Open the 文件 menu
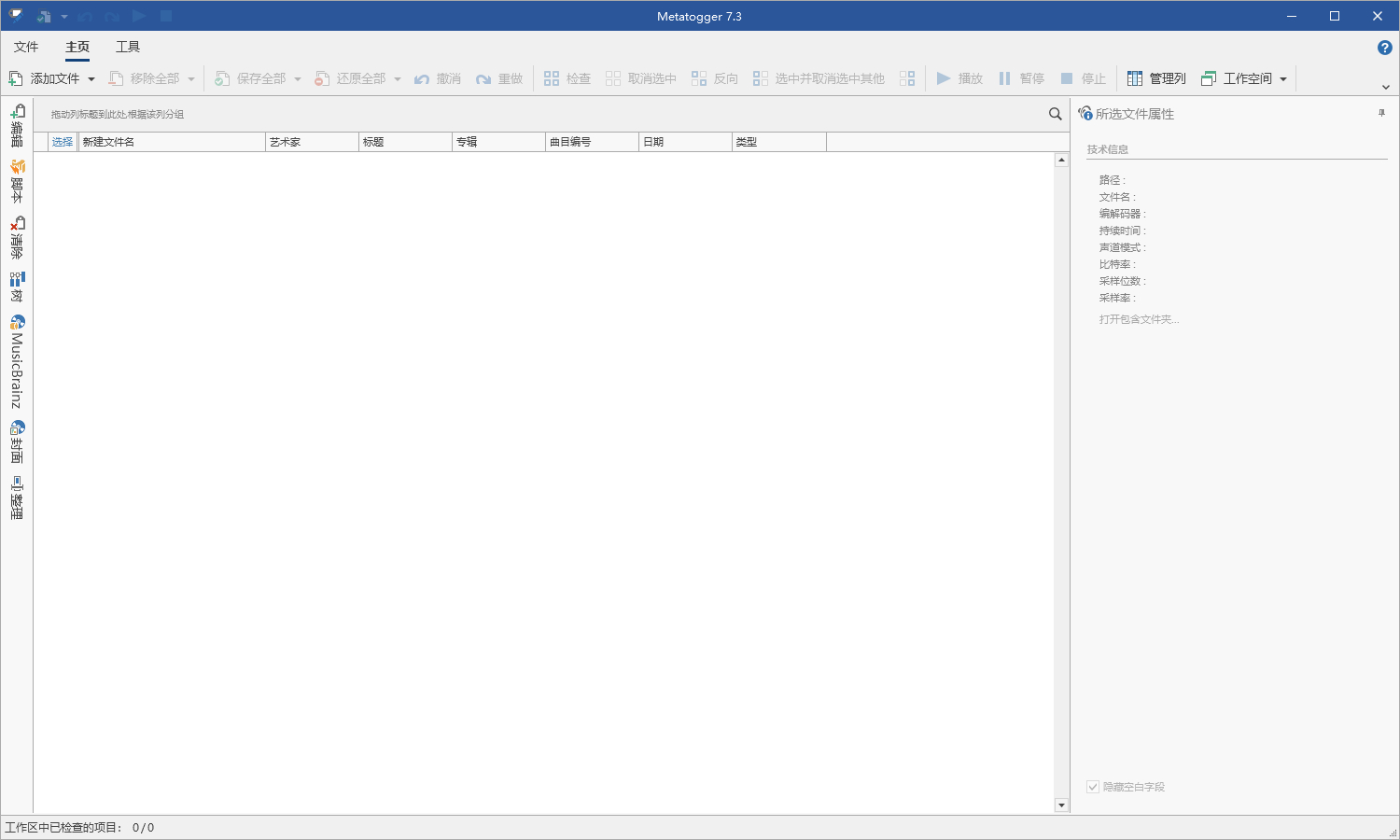1400x840 pixels. (x=26, y=47)
